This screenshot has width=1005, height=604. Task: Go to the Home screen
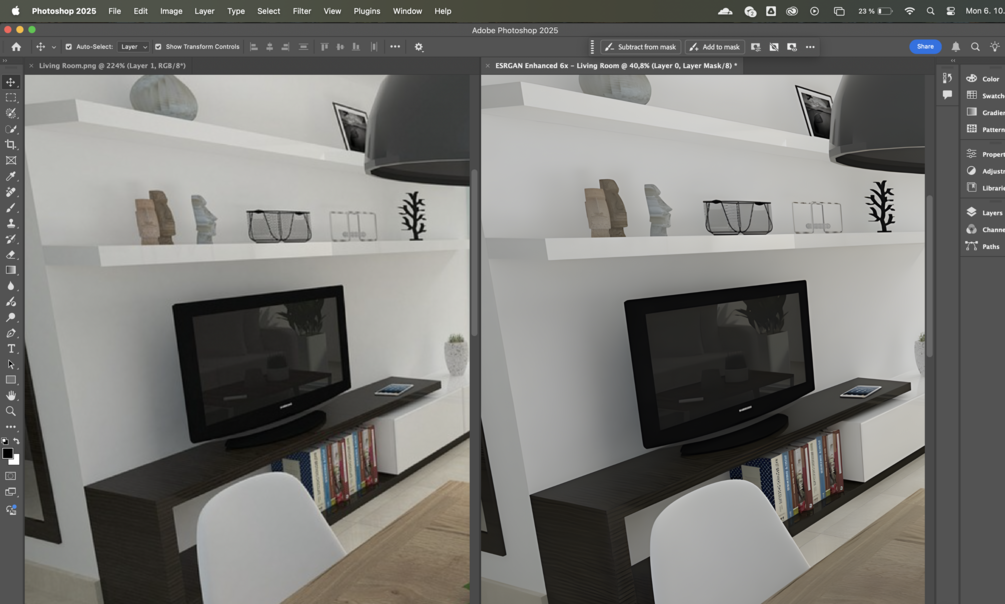pos(17,47)
